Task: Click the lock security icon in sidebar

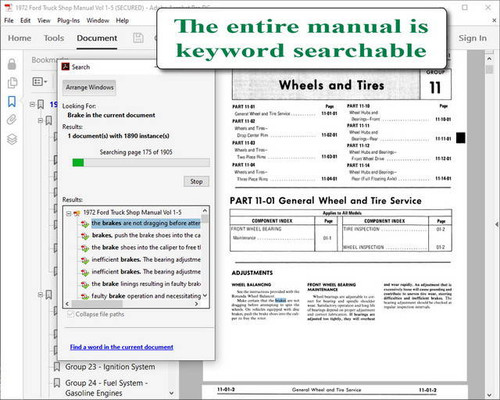Action: (12, 64)
